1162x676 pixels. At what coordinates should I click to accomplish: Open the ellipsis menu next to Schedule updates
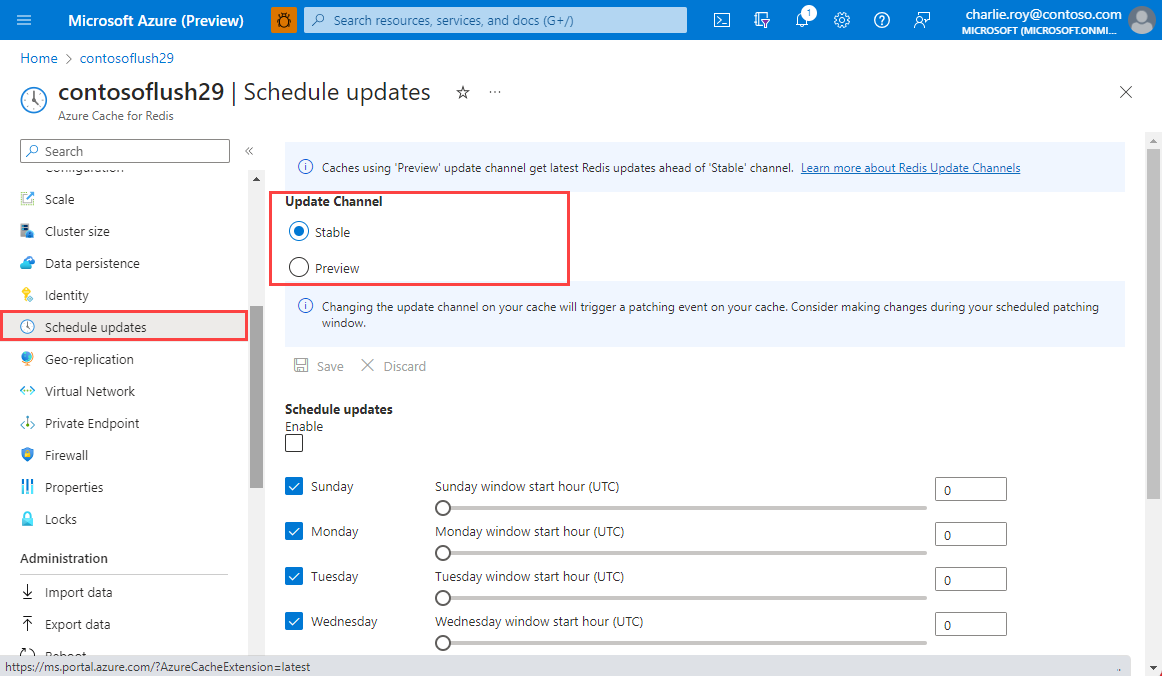494,91
